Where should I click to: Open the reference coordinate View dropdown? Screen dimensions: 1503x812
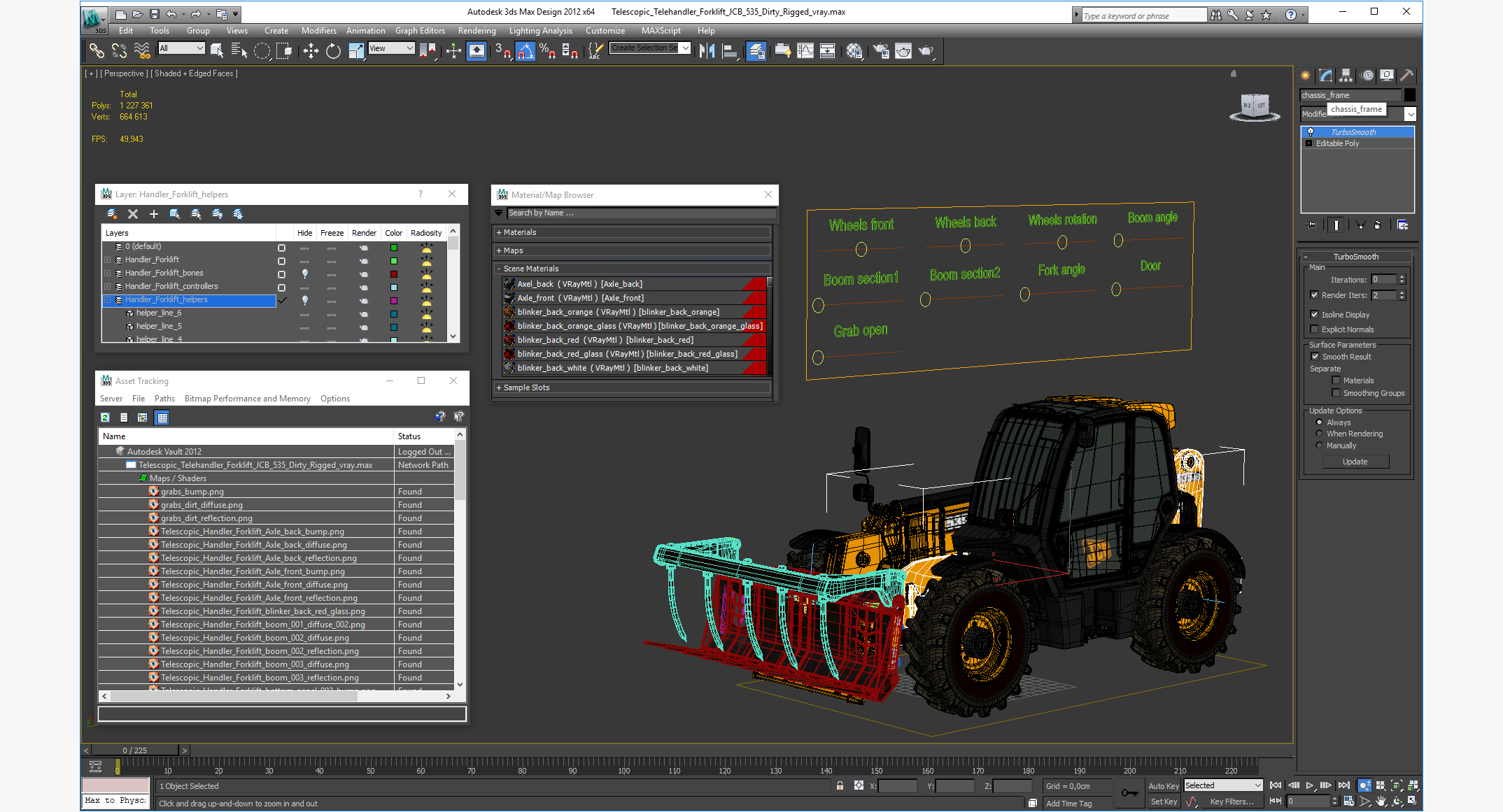coord(392,48)
